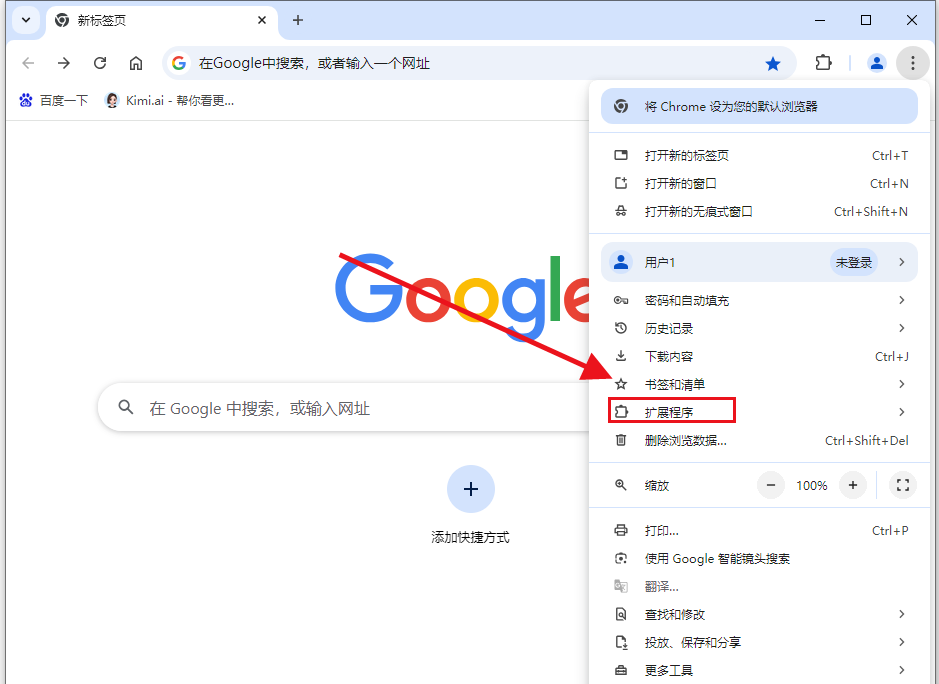
Task: Expand the 密码和自动填充 submenu chevron
Action: pyautogui.click(x=901, y=299)
